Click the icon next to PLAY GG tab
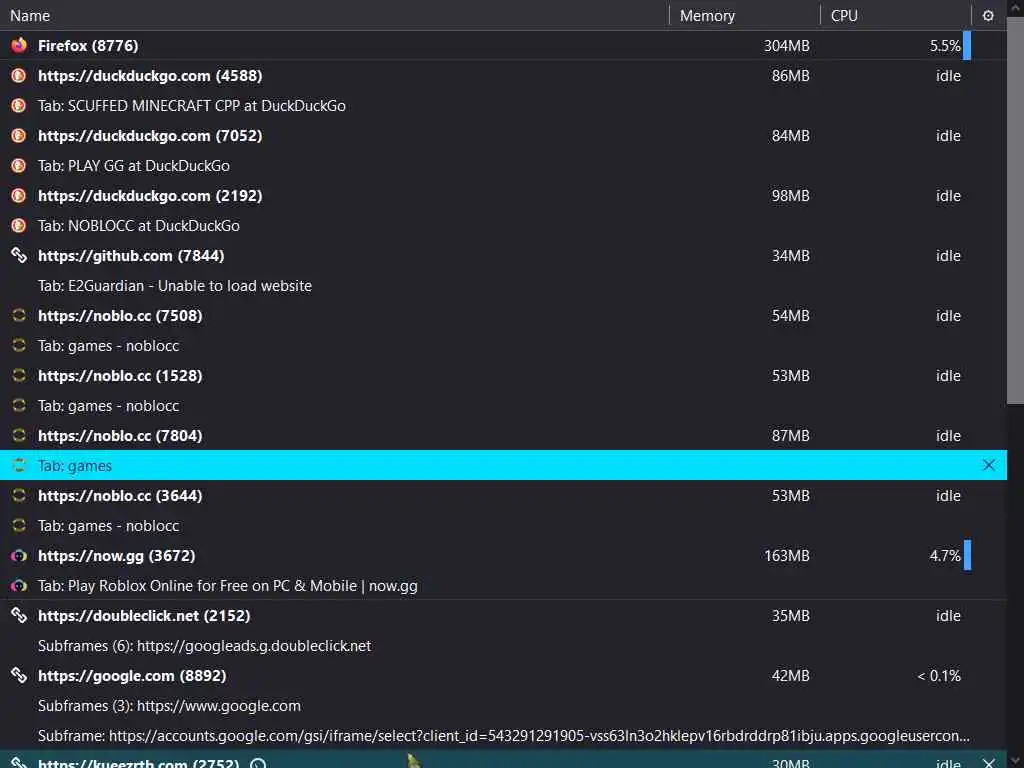Screen dimensions: 1024x768 click(19, 165)
